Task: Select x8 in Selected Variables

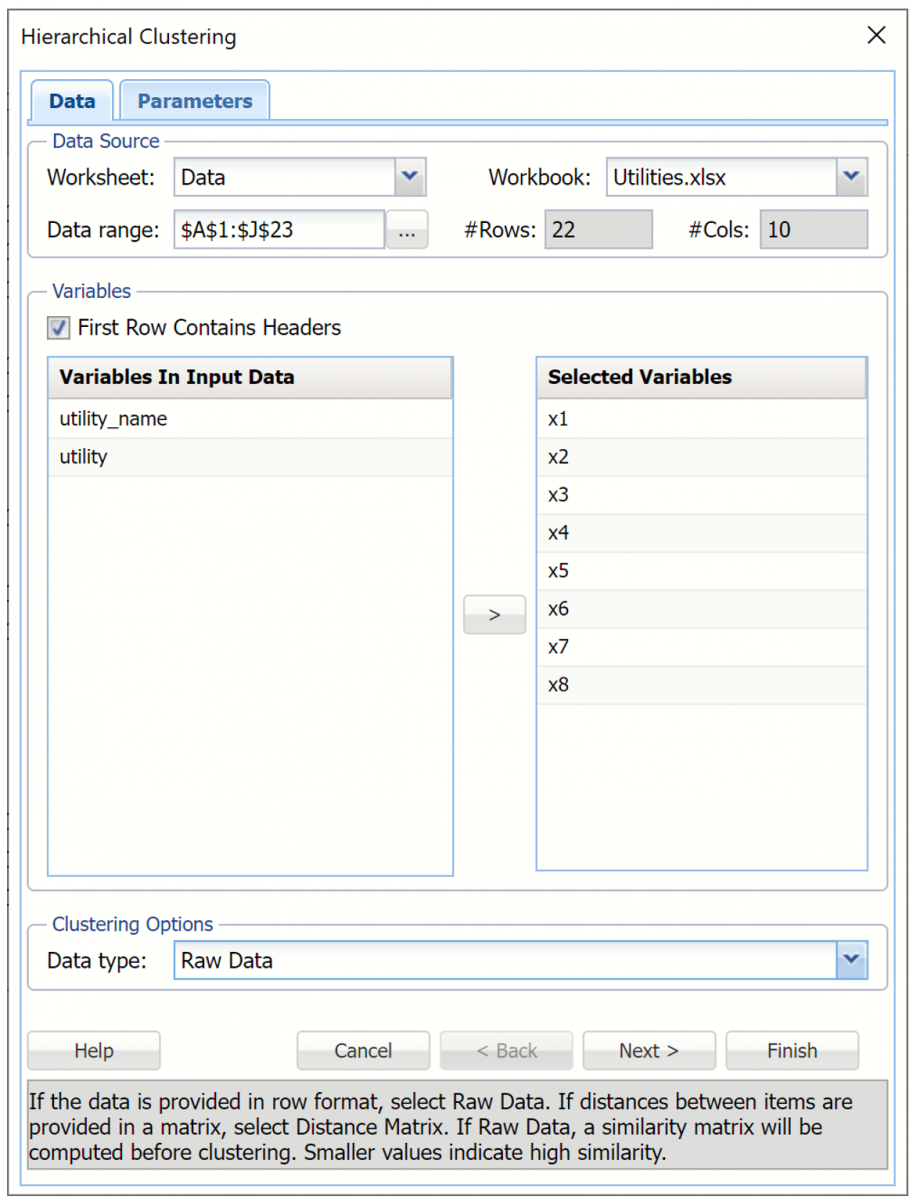Action: (701, 685)
